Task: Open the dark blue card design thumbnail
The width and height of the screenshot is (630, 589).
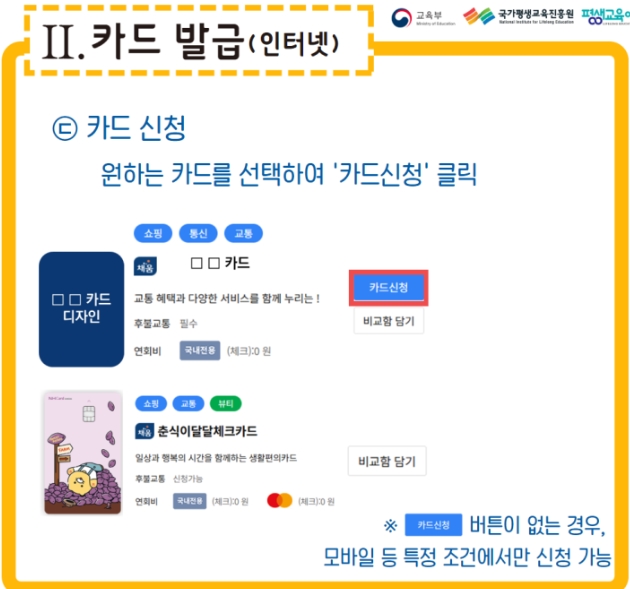Action: (x=82, y=309)
